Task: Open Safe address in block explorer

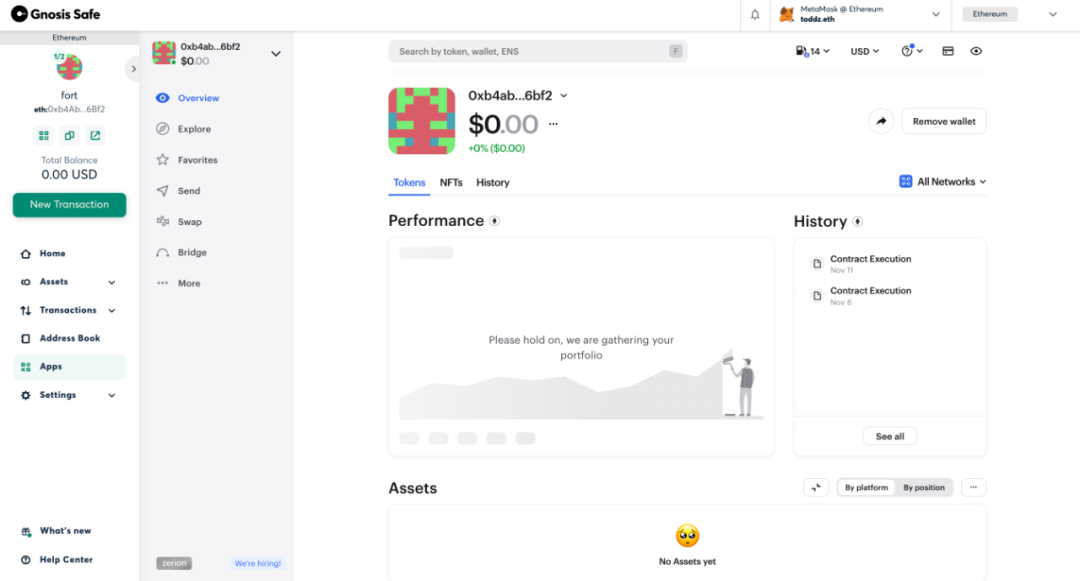Action: pyautogui.click(x=95, y=136)
